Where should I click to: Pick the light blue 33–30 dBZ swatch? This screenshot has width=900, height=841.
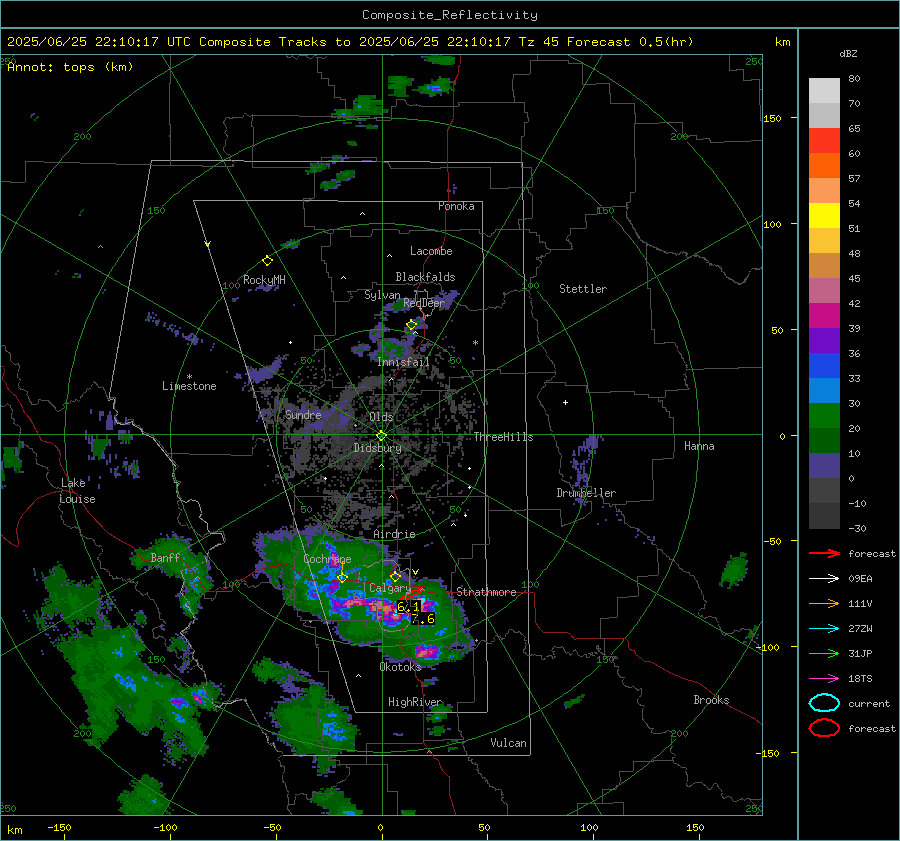824,391
